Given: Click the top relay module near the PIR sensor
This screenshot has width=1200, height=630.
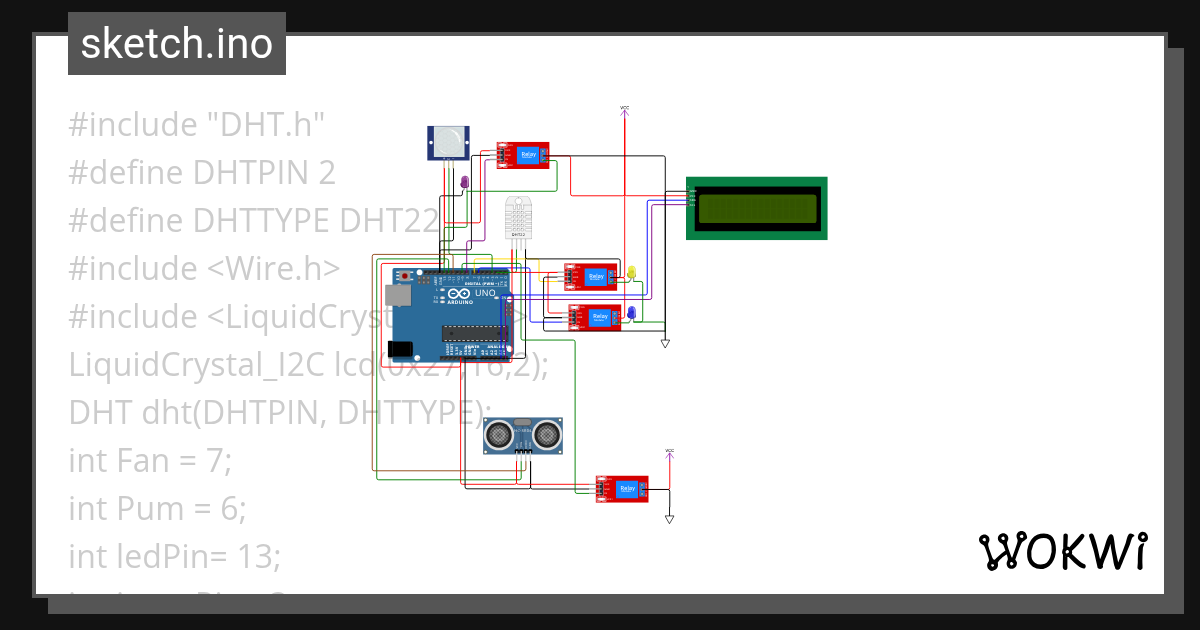Looking at the screenshot, I should point(523,155).
